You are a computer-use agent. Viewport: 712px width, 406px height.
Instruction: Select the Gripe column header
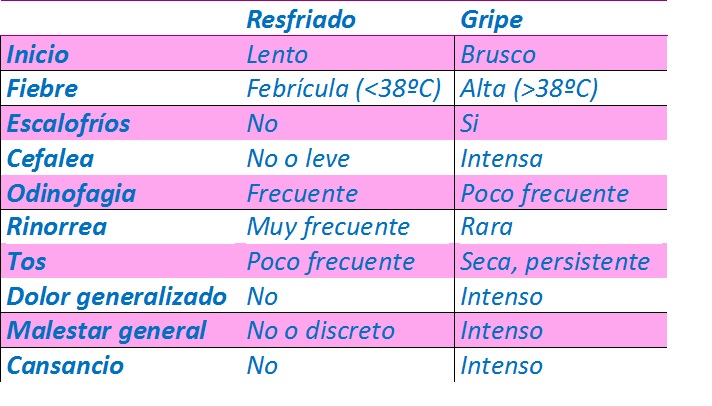pyautogui.click(x=491, y=19)
